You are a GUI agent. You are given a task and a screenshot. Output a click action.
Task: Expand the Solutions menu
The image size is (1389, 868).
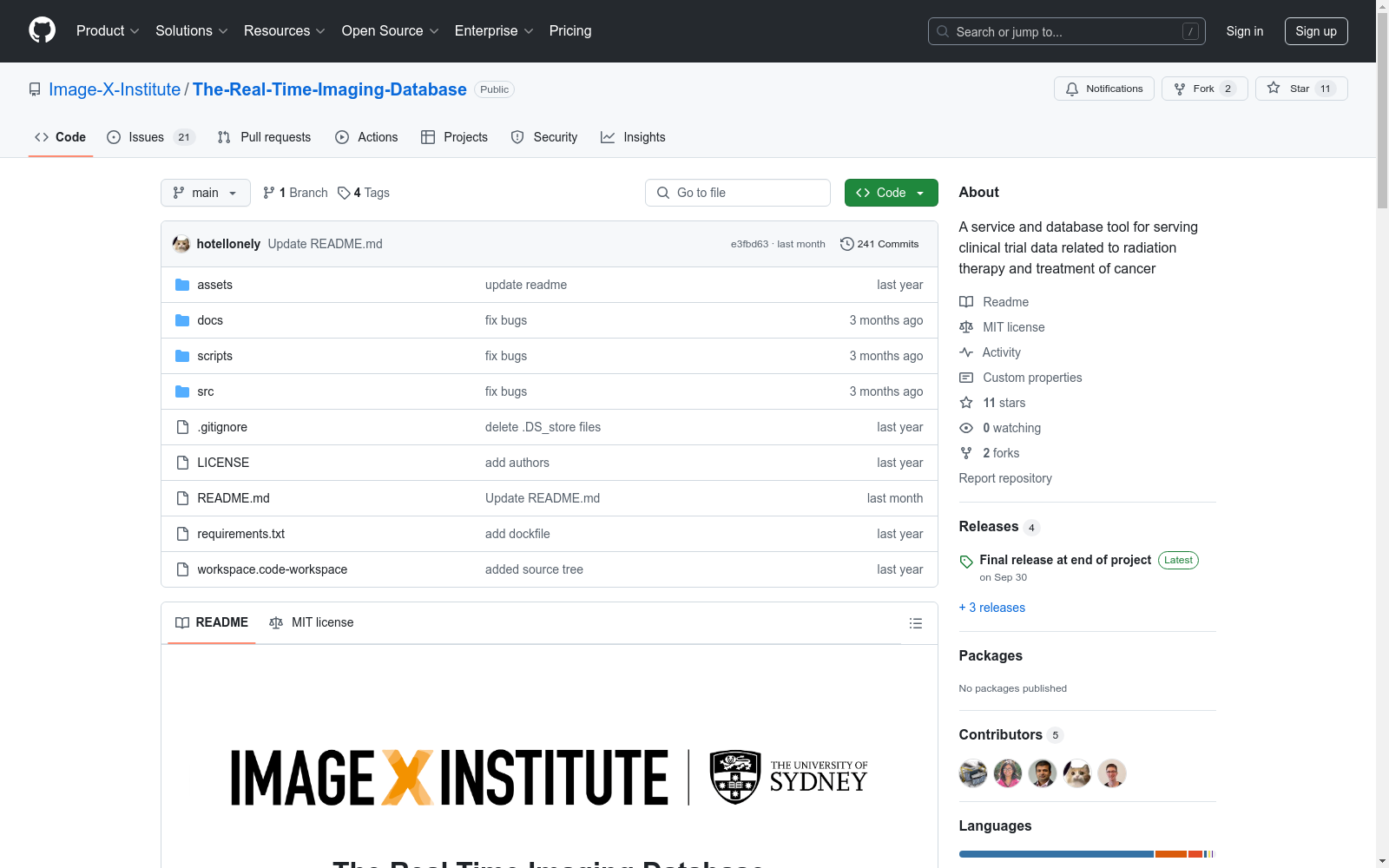191,31
